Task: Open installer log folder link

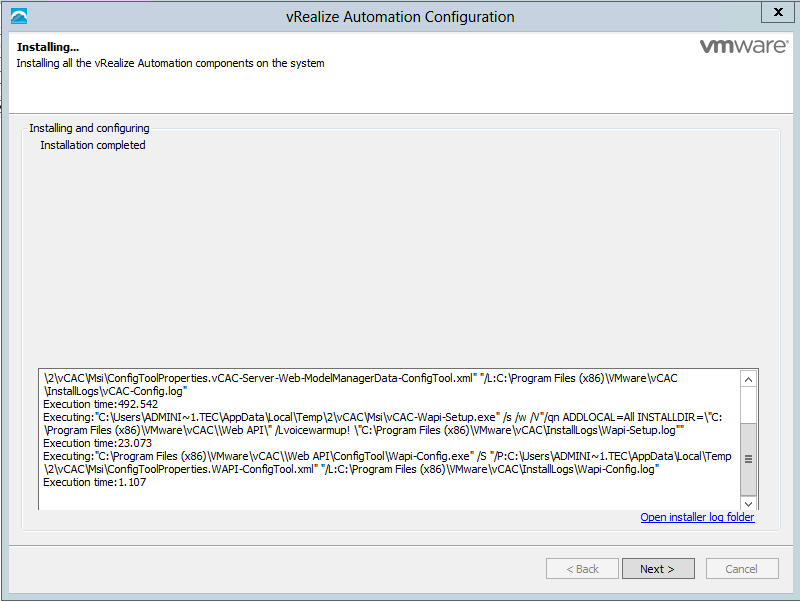Action: [x=697, y=517]
